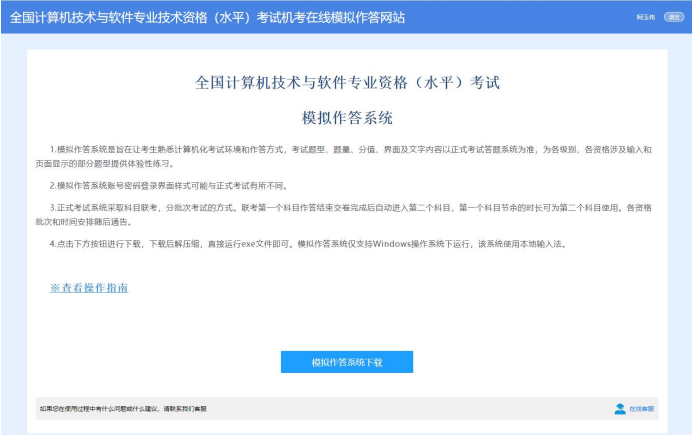Click the main heading 全国计算机技术与软件专业资格(水平)考试
Image resolution: width=692 pixels, height=435 pixels.
(x=346, y=82)
